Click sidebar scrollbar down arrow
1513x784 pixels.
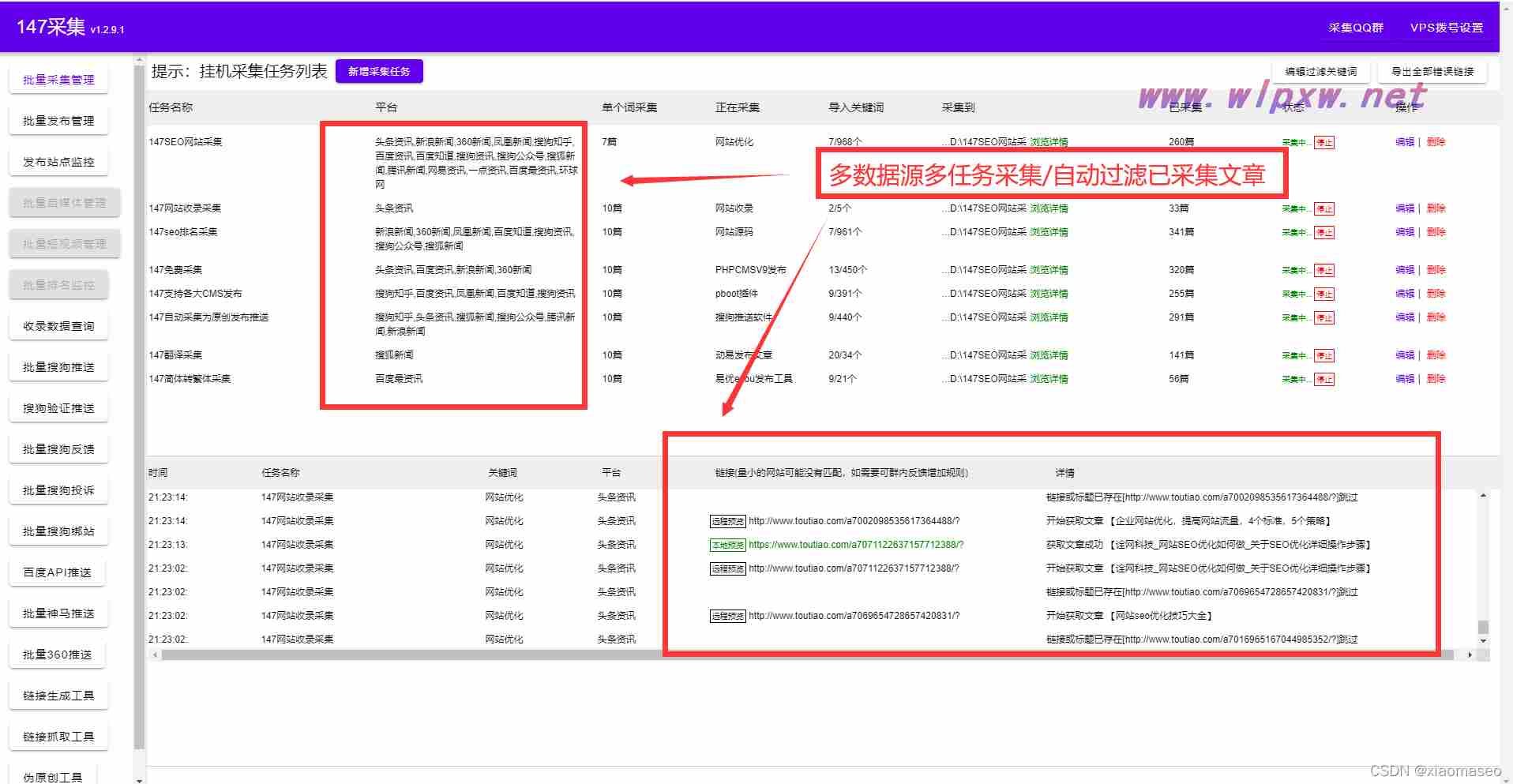139,780
